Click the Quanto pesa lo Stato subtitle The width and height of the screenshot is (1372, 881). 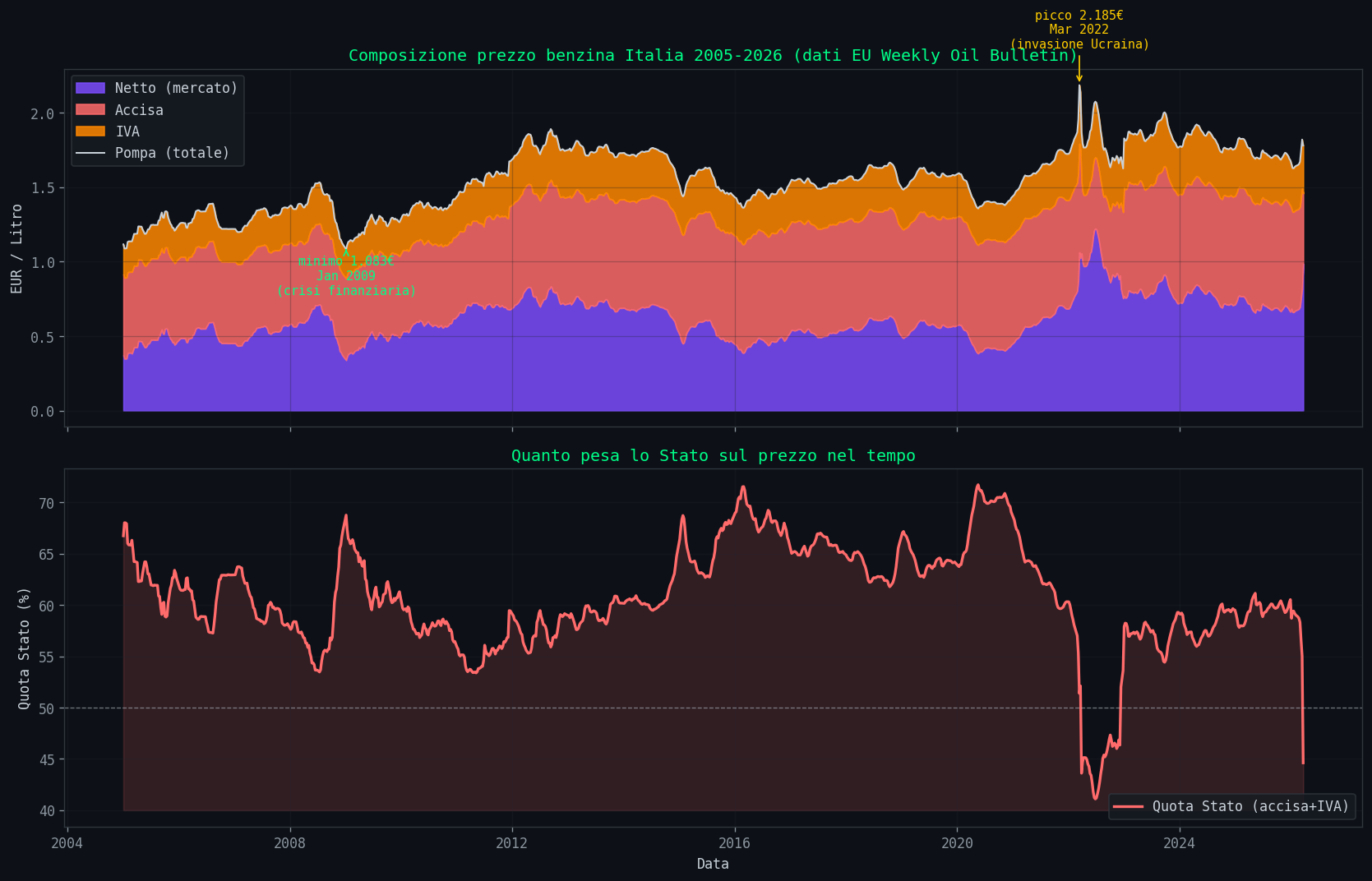pyautogui.click(x=712, y=455)
